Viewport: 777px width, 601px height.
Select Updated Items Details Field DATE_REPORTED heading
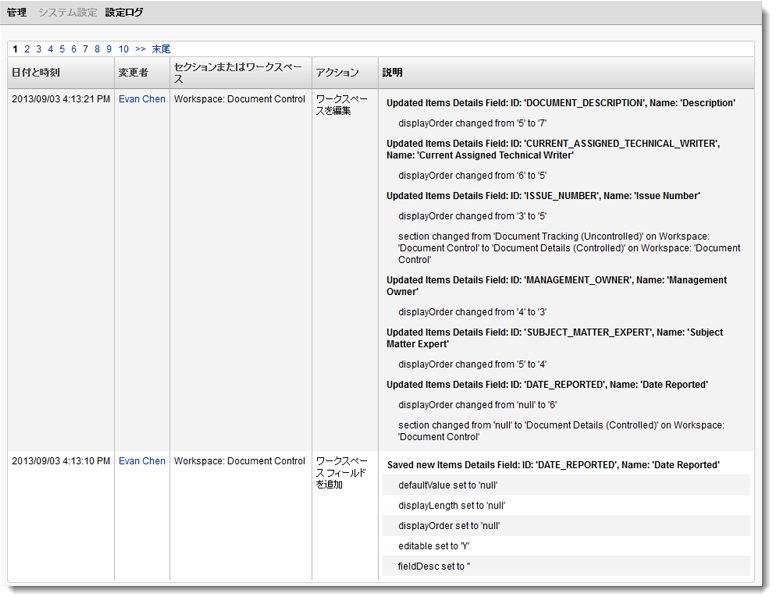(547, 384)
